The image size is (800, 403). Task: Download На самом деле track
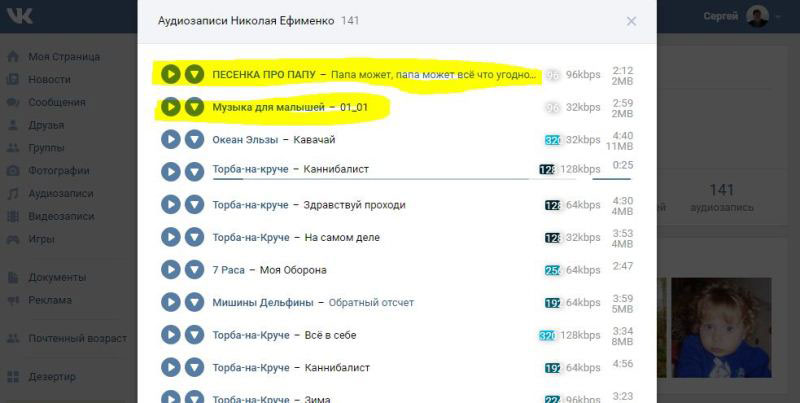pyautogui.click(x=194, y=237)
